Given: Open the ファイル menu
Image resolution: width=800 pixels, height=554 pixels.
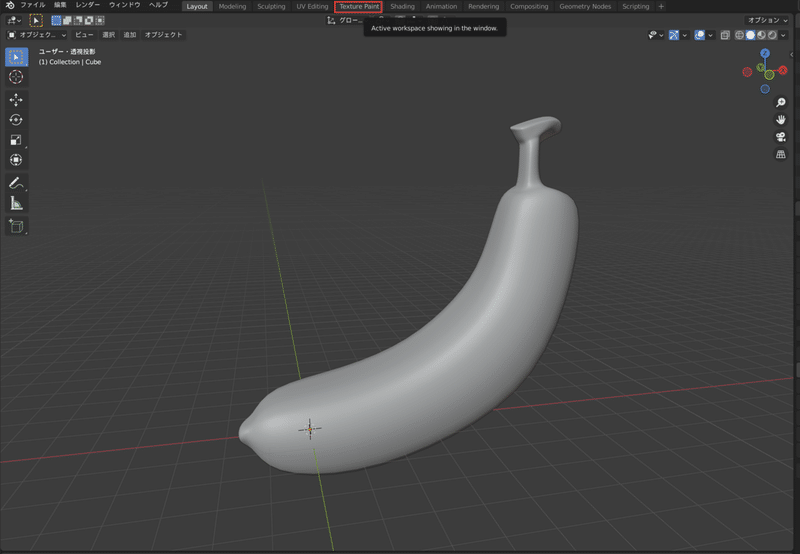Looking at the screenshot, I should [33, 5].
